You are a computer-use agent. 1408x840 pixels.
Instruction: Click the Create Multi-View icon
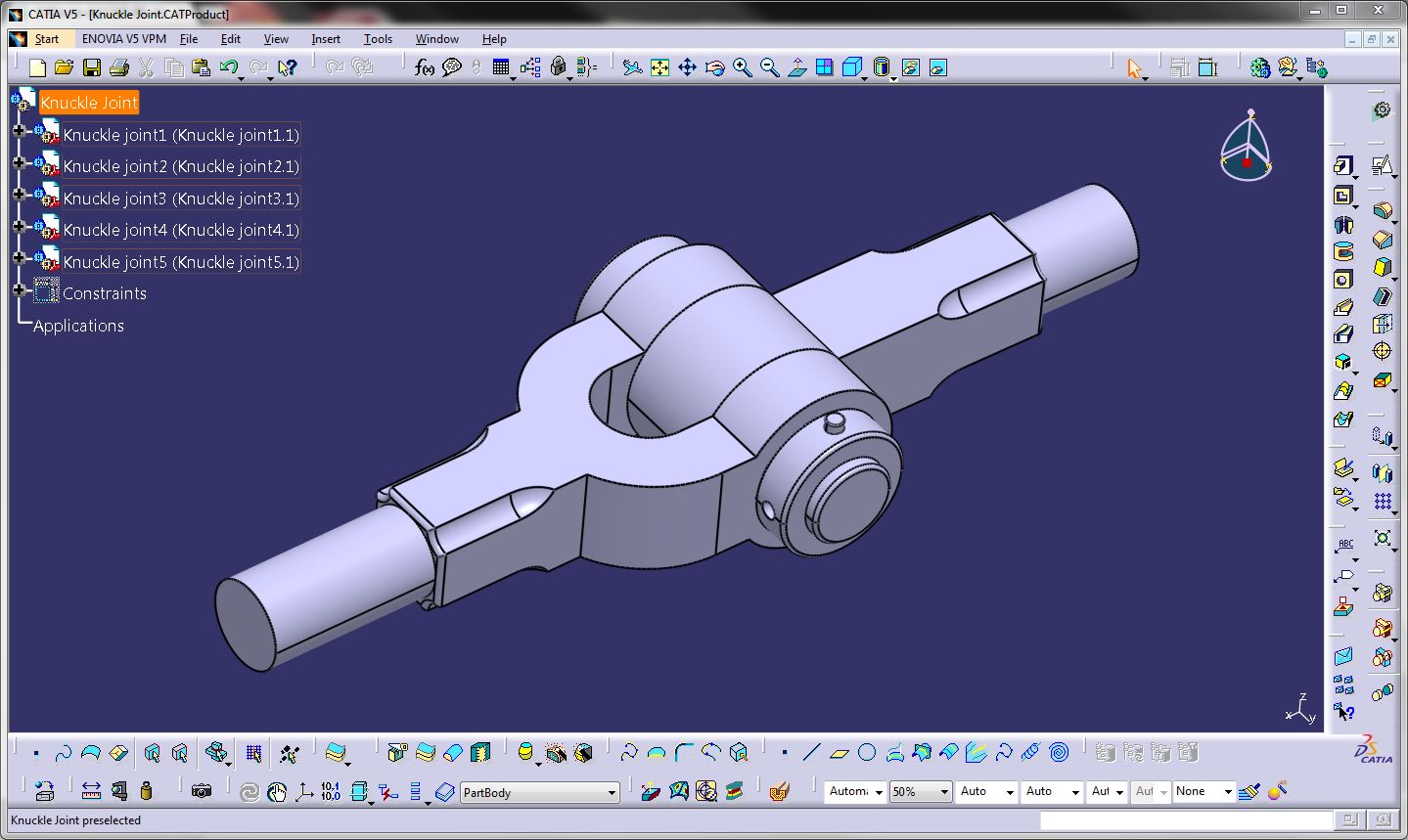(x=825, y=67)
